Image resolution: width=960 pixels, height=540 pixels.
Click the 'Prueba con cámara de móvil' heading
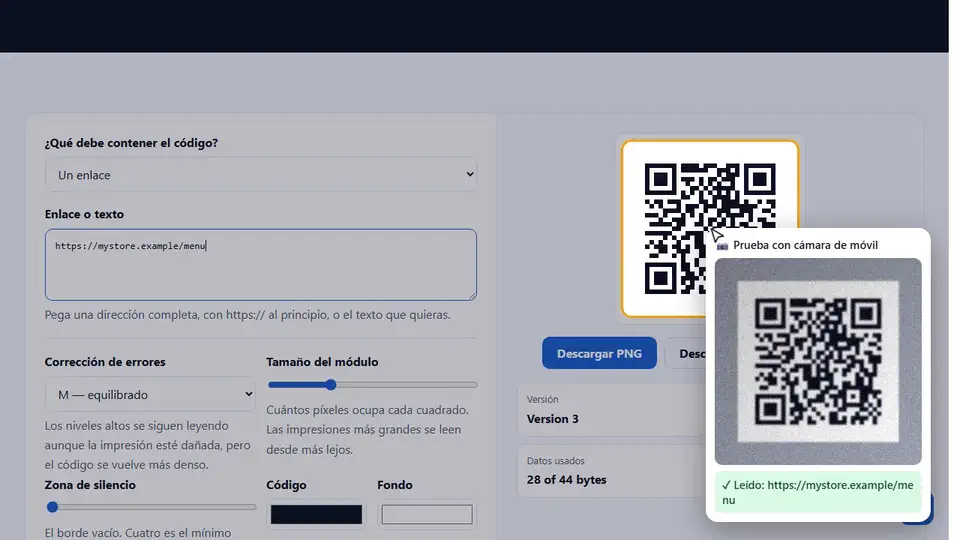(x=805, y=245)
